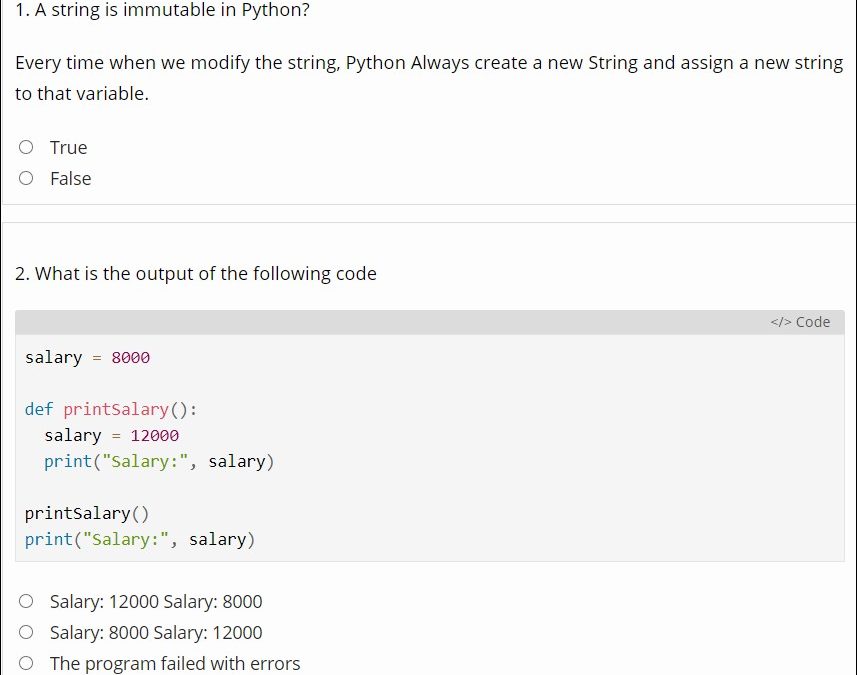
Task: Select the True radio button
Action: pyautogui.click(x=27, y=148)
